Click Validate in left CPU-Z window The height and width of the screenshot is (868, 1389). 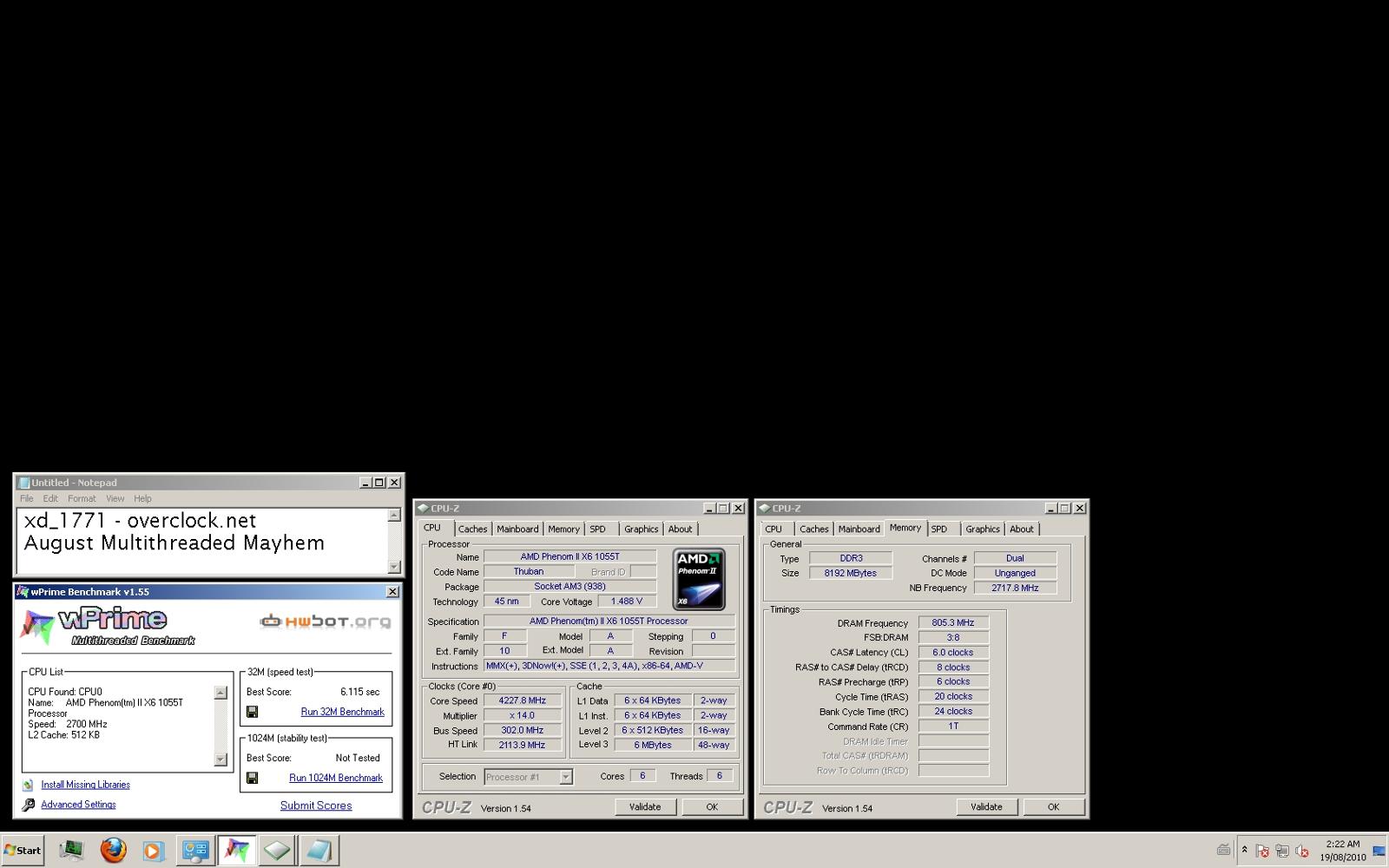pyautogui.click(x=645, y=806)
